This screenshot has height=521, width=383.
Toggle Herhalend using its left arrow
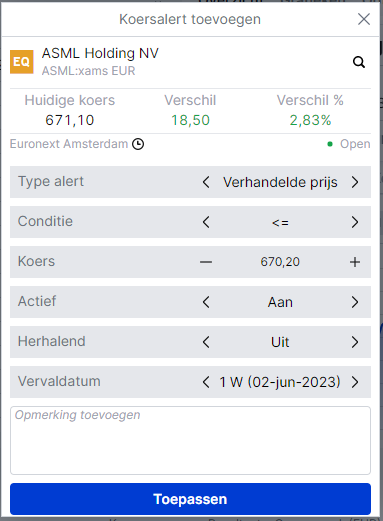(206, 342)
